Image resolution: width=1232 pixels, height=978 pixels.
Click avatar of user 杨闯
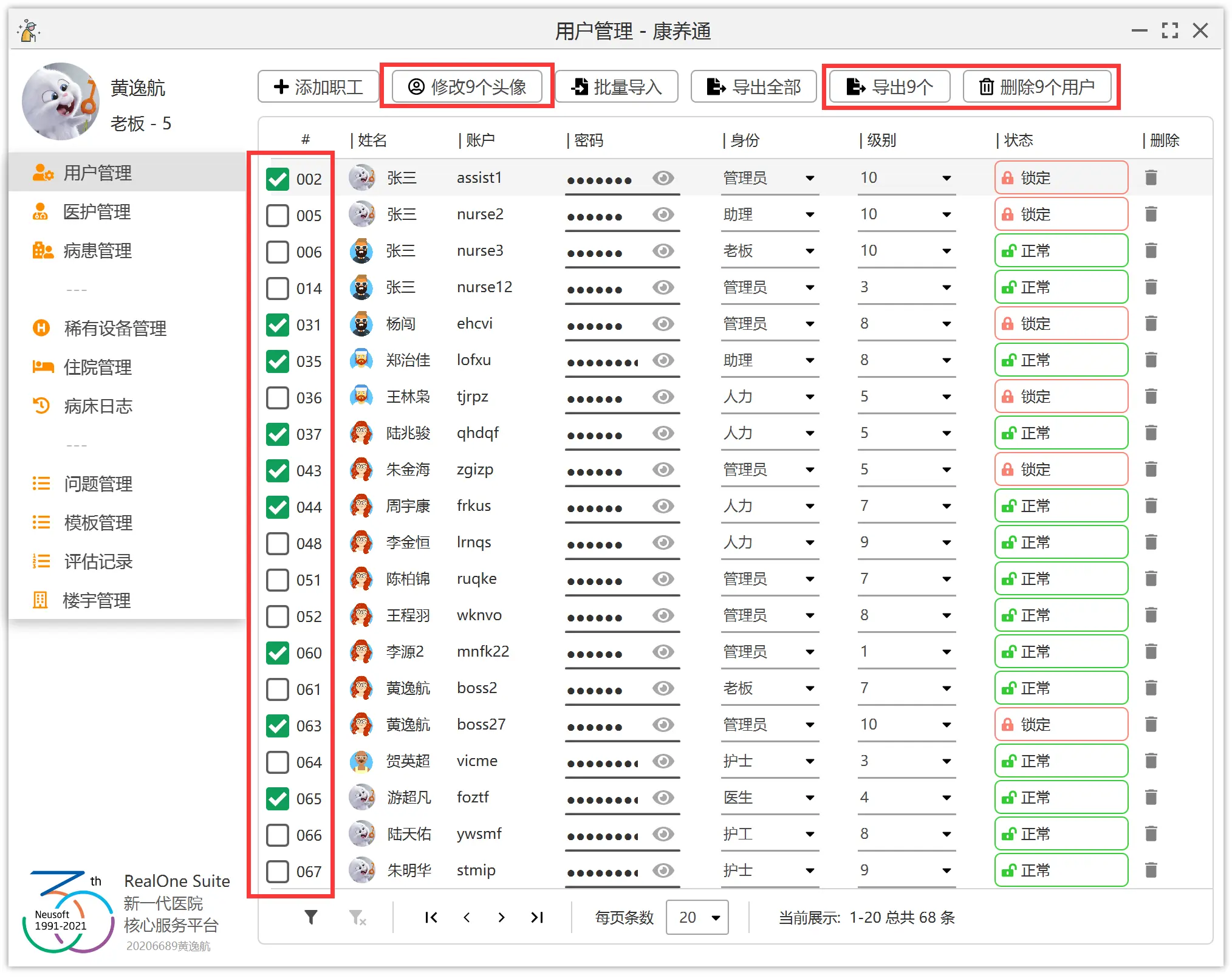[x=361, y=324]
